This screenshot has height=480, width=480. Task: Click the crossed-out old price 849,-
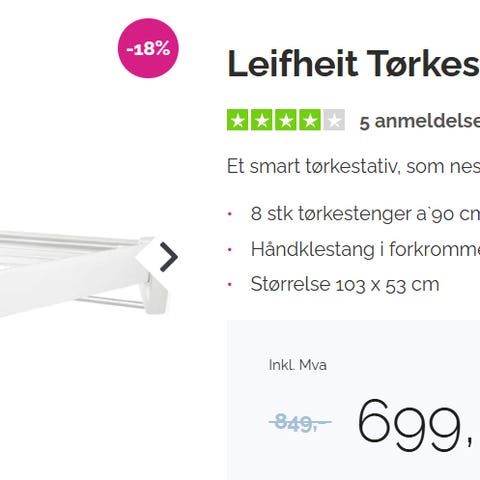click(x=300, y=422)
